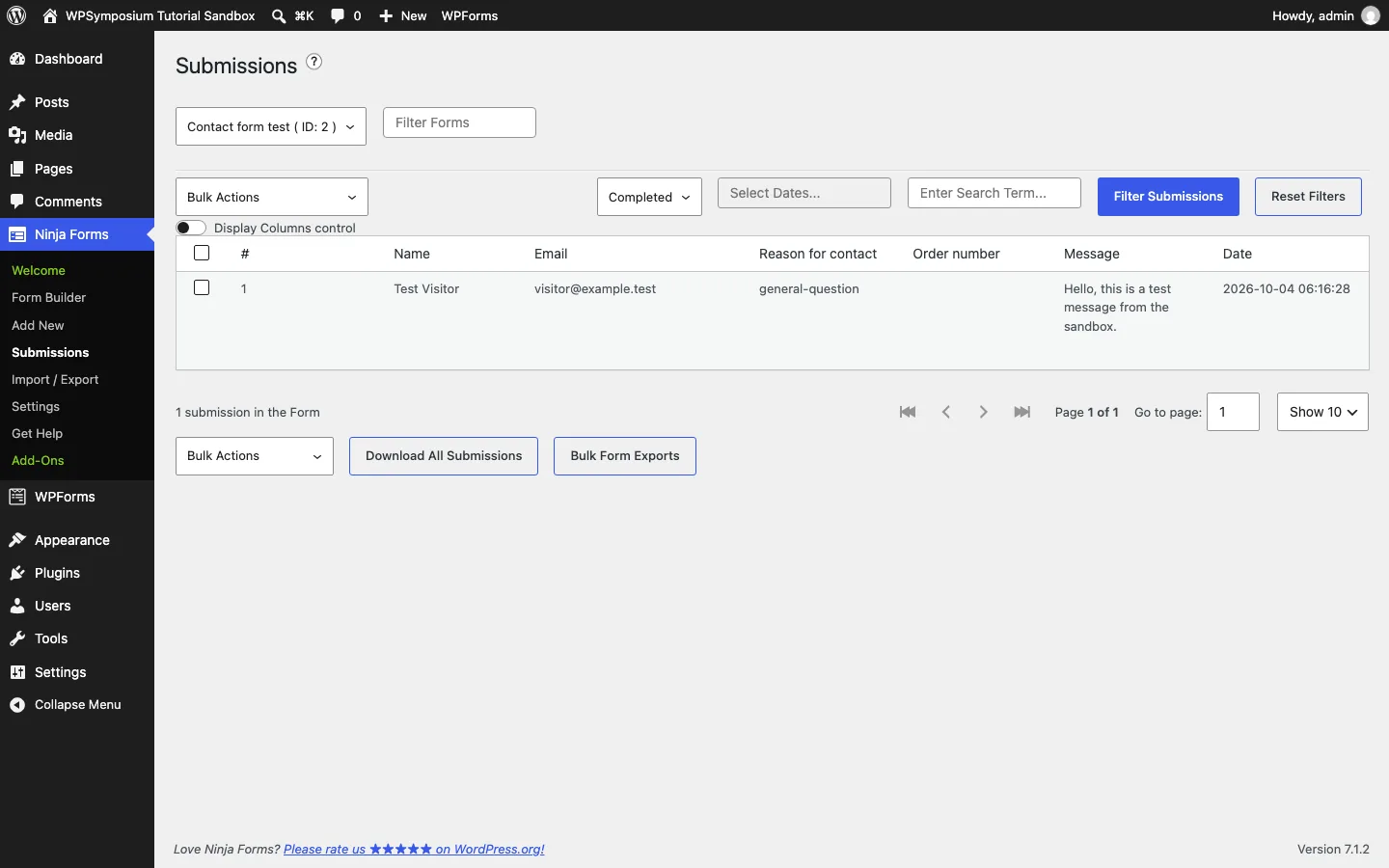Click Download All Submissions button

tap(444, 456)
